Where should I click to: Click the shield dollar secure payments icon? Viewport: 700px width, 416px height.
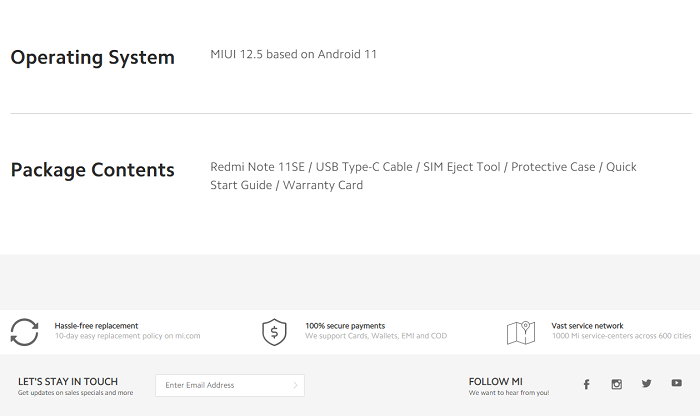[274, 332]
